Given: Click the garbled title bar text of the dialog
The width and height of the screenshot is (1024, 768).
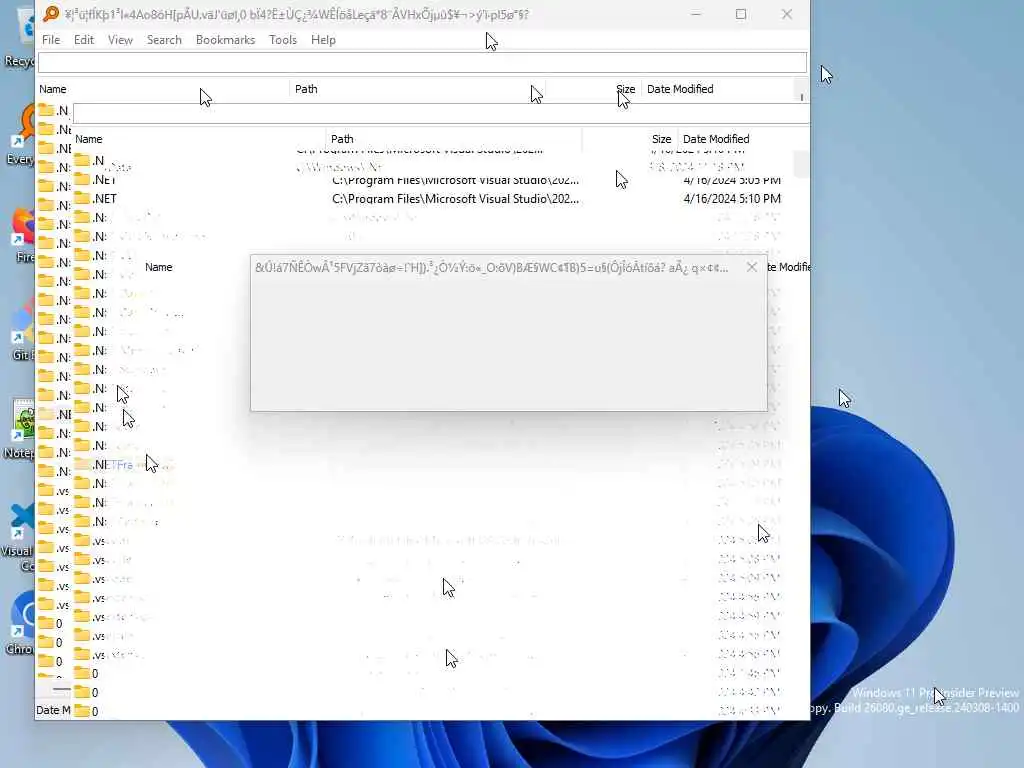Looking at the screenshot, I should click(491, 267).
